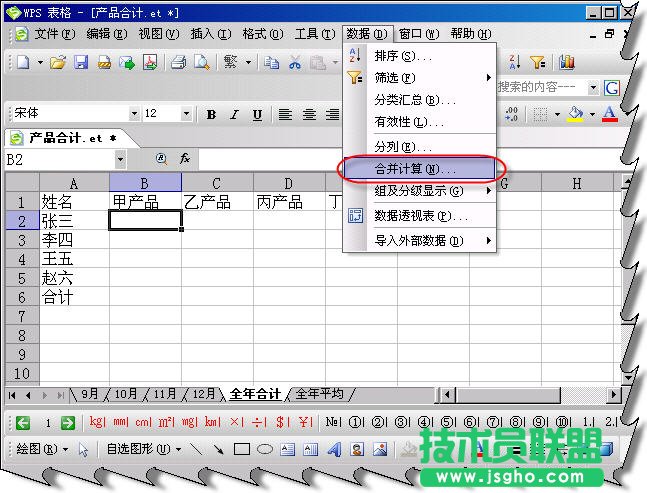Image resolution: width=647 pixels, height=493 pixels.
Task: Click the sort descending Z-A toolbar icon
Action: point(515,62)
